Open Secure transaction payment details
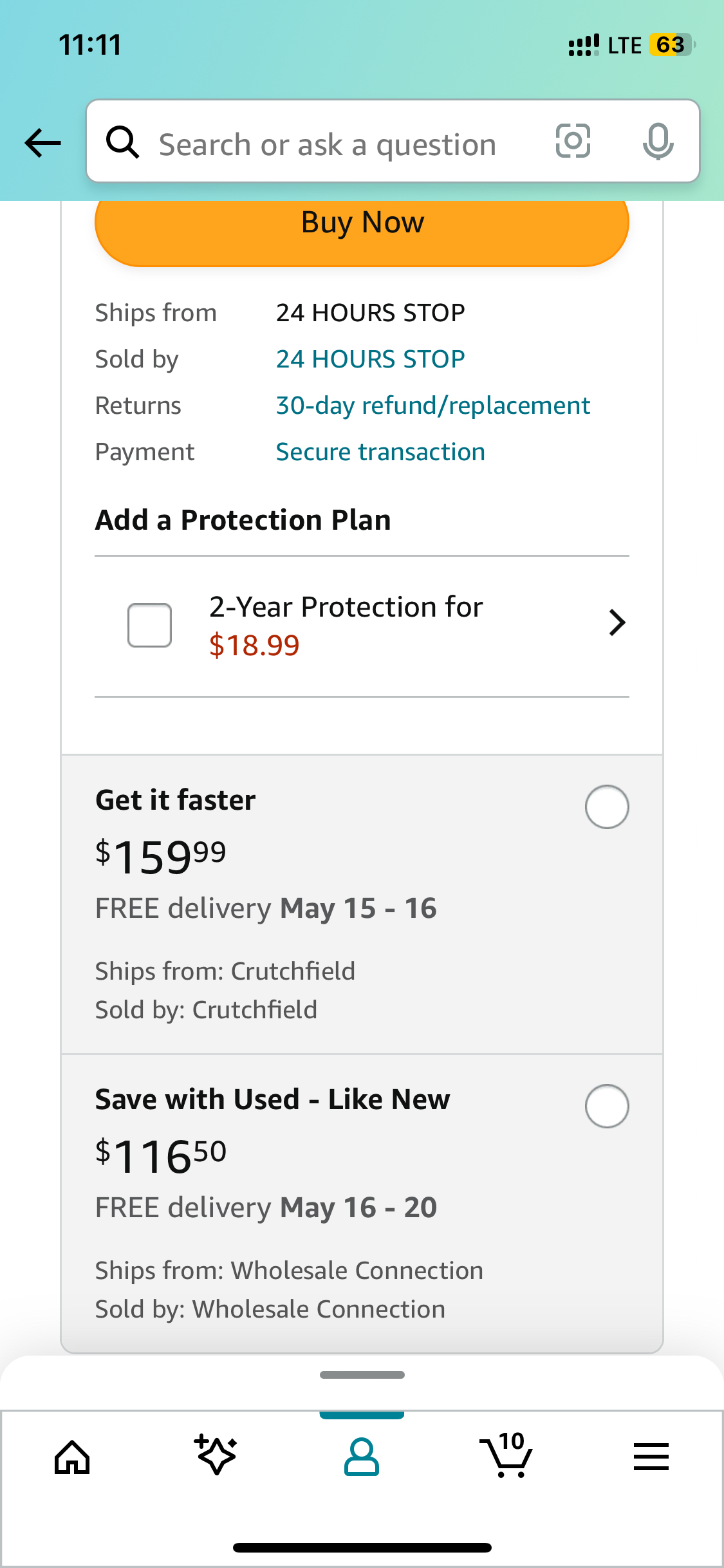 click(380, 452)
